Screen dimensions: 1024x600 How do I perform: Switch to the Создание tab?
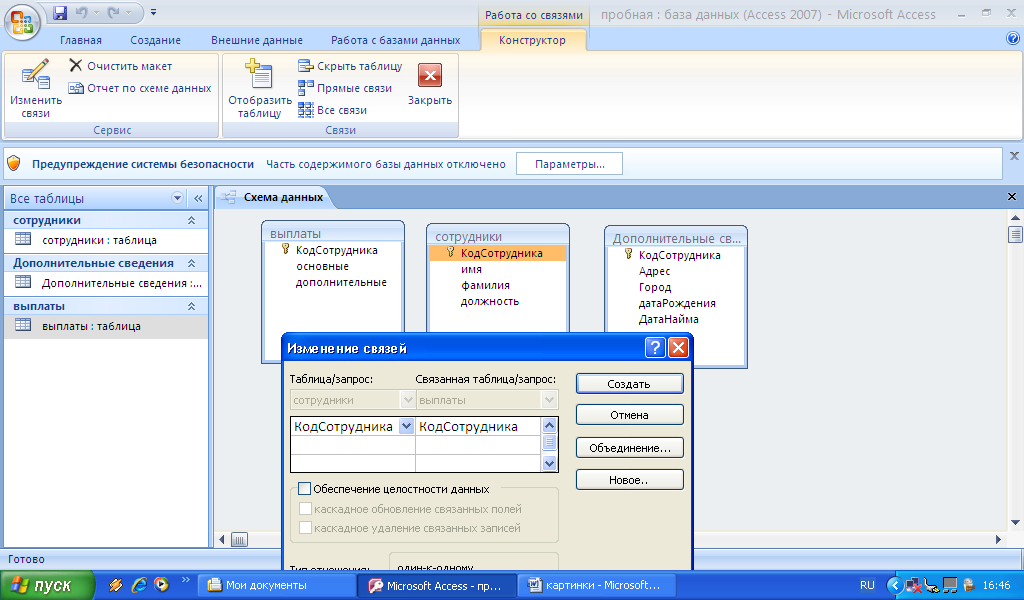(155, 40)
